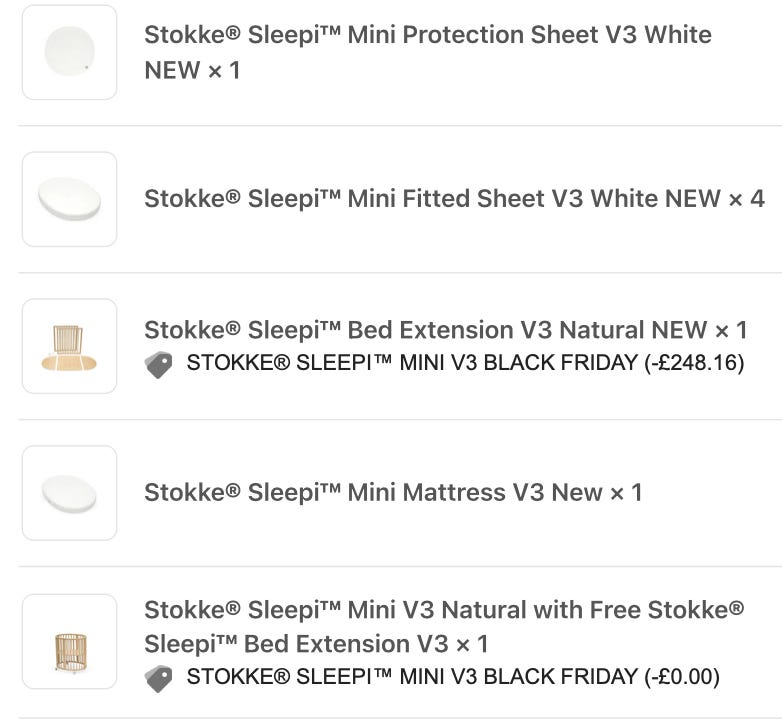Click the × 1 quantity for Bed Extension V3 Natural NEW
This screenshot has height=720, width=782.
[730, 330]
